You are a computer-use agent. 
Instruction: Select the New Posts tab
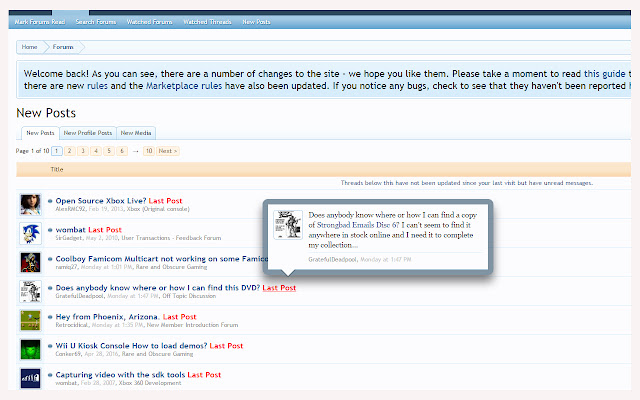40,133
